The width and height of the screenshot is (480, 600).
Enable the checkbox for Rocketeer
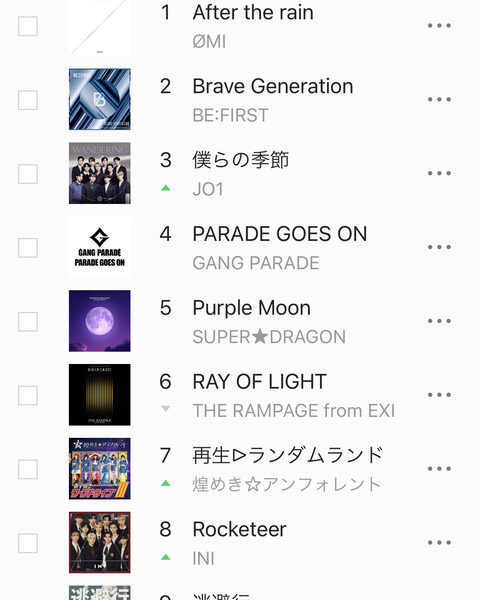pyautogui.click(x=28, y=543)
